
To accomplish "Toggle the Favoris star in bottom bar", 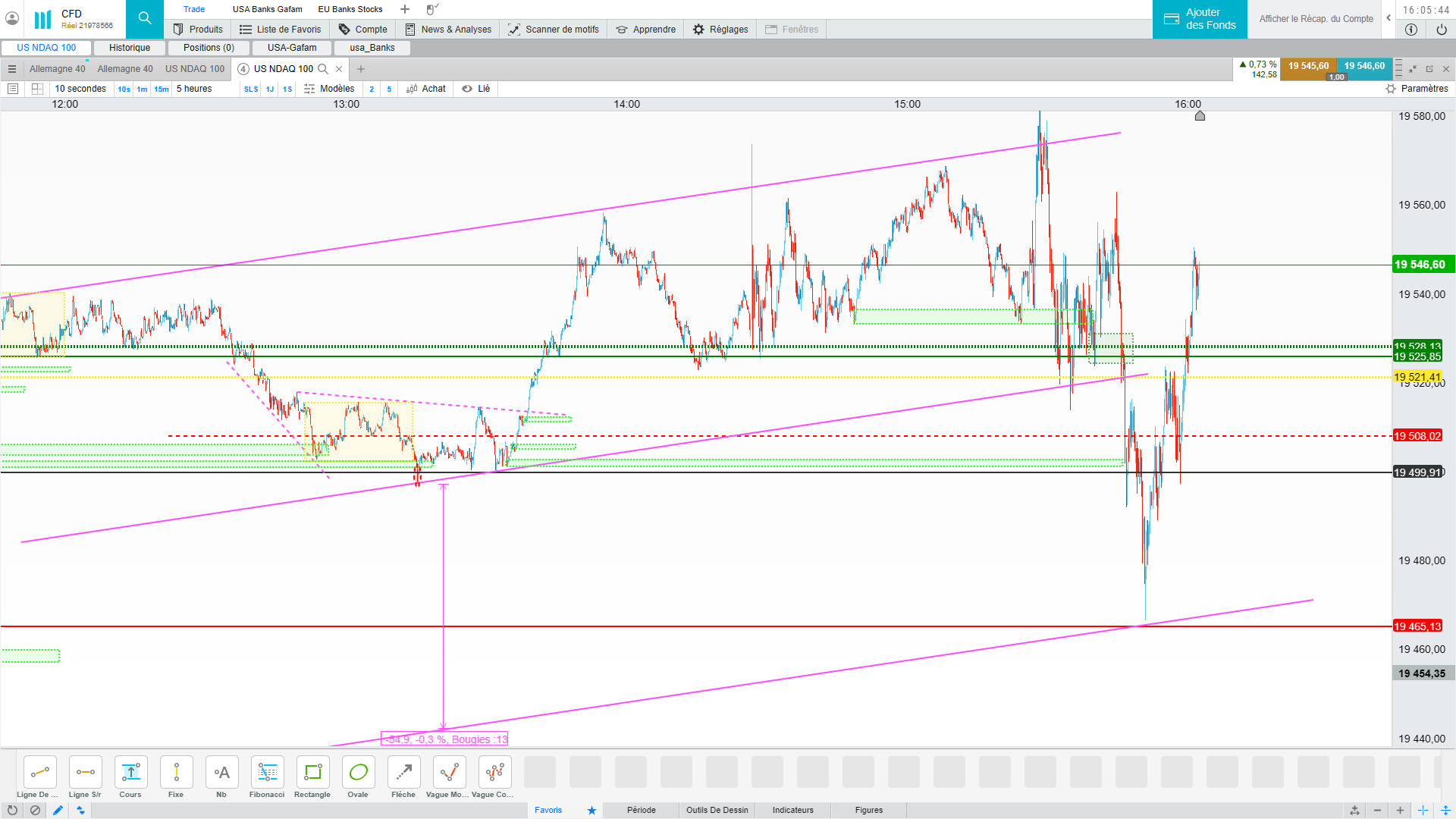I will point(591,810).
